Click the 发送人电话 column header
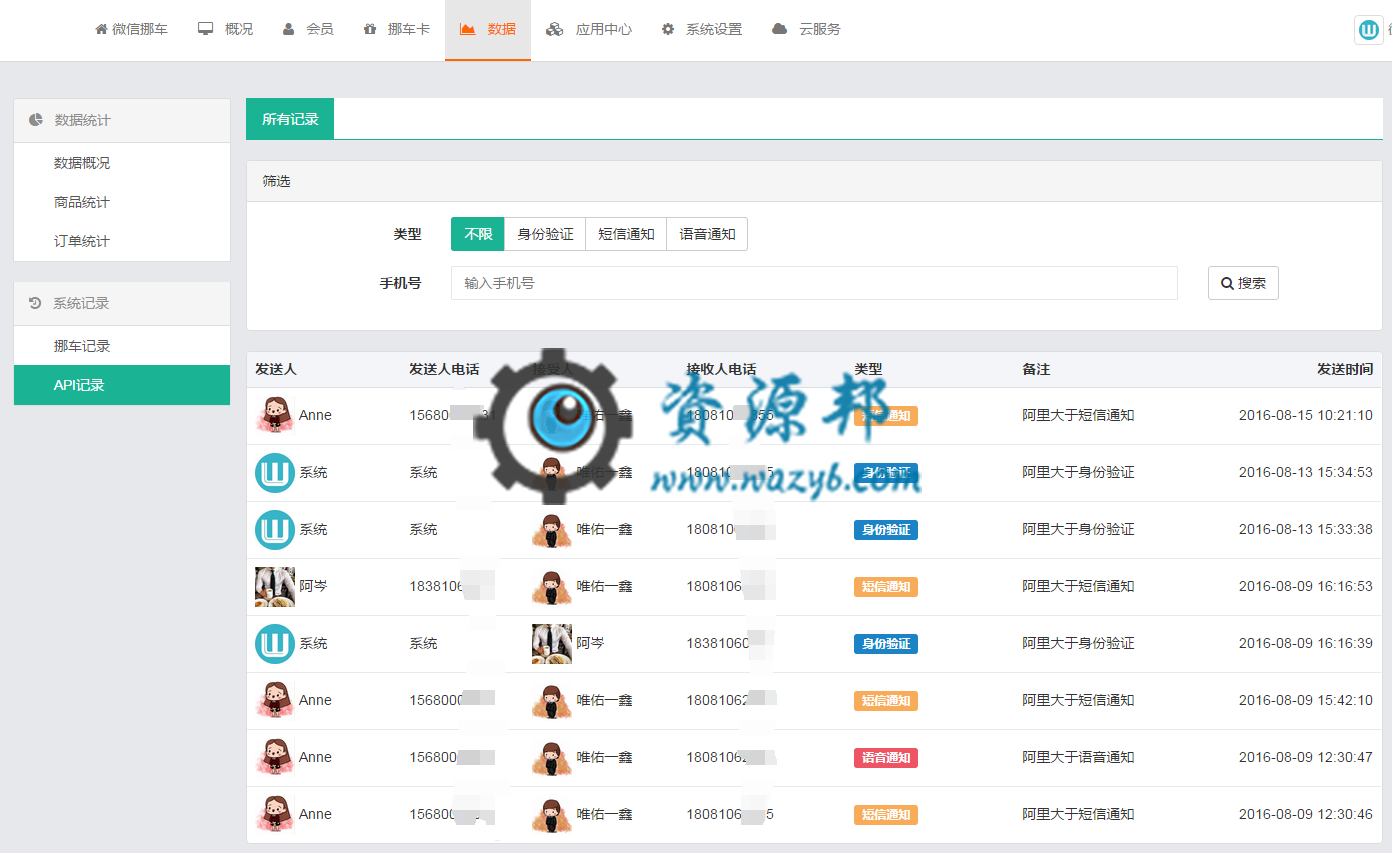Viewport: 1392px width, 853px height. pyautogui.click(x=444, y=369)
